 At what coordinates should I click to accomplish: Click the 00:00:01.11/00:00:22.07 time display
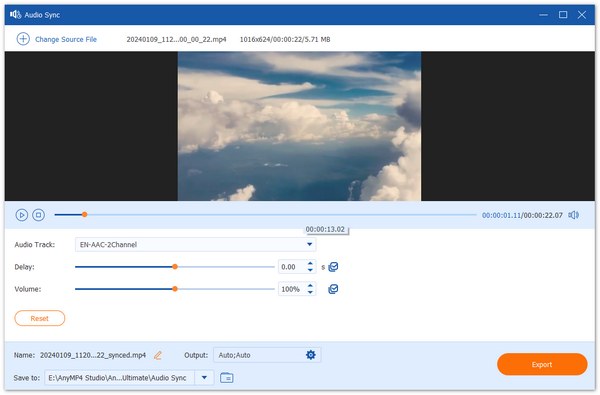pyautogui.click(x=522, y=215)
